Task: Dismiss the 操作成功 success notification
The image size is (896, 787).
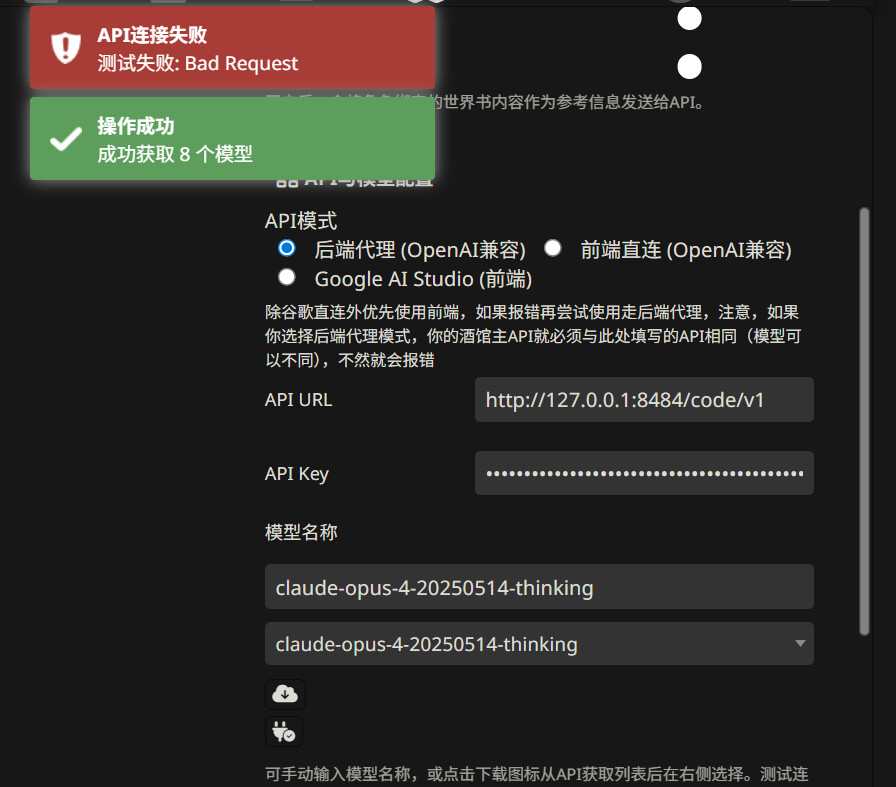Action: click(x=232, y=139)
